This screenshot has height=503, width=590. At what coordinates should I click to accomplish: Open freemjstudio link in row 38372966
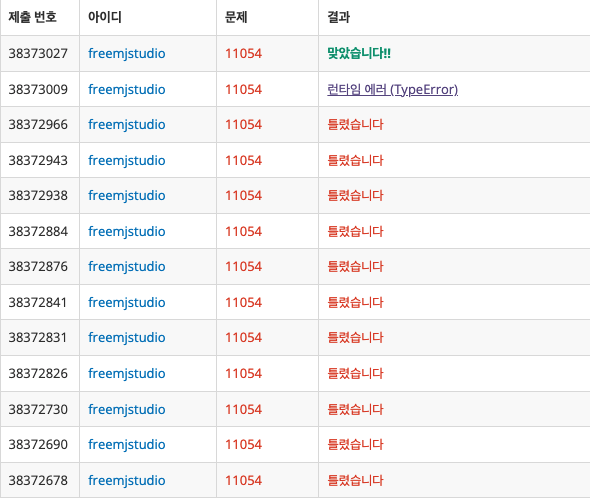(x=126, y=125)
